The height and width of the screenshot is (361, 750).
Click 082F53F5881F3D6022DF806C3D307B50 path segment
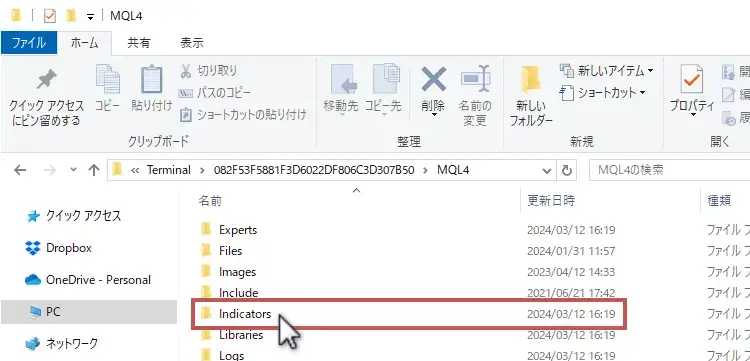pyautogui.click(x=314, y=170)
